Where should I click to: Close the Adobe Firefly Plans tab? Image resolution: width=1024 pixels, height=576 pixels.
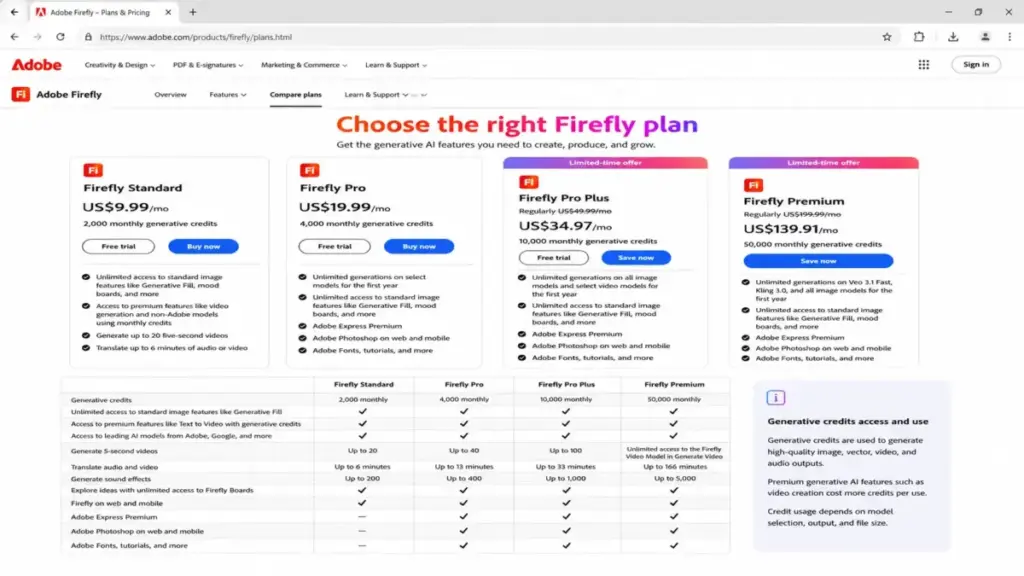click(168, 12)
